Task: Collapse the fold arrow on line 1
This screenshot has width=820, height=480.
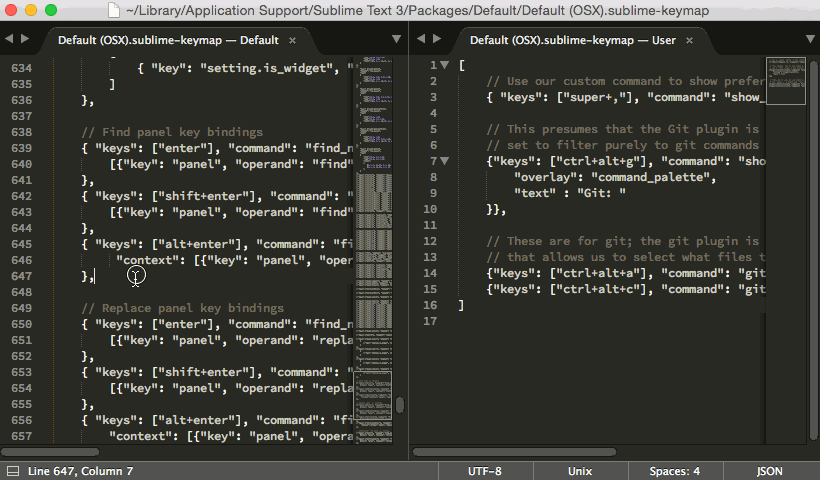Action: pos(445,65)
